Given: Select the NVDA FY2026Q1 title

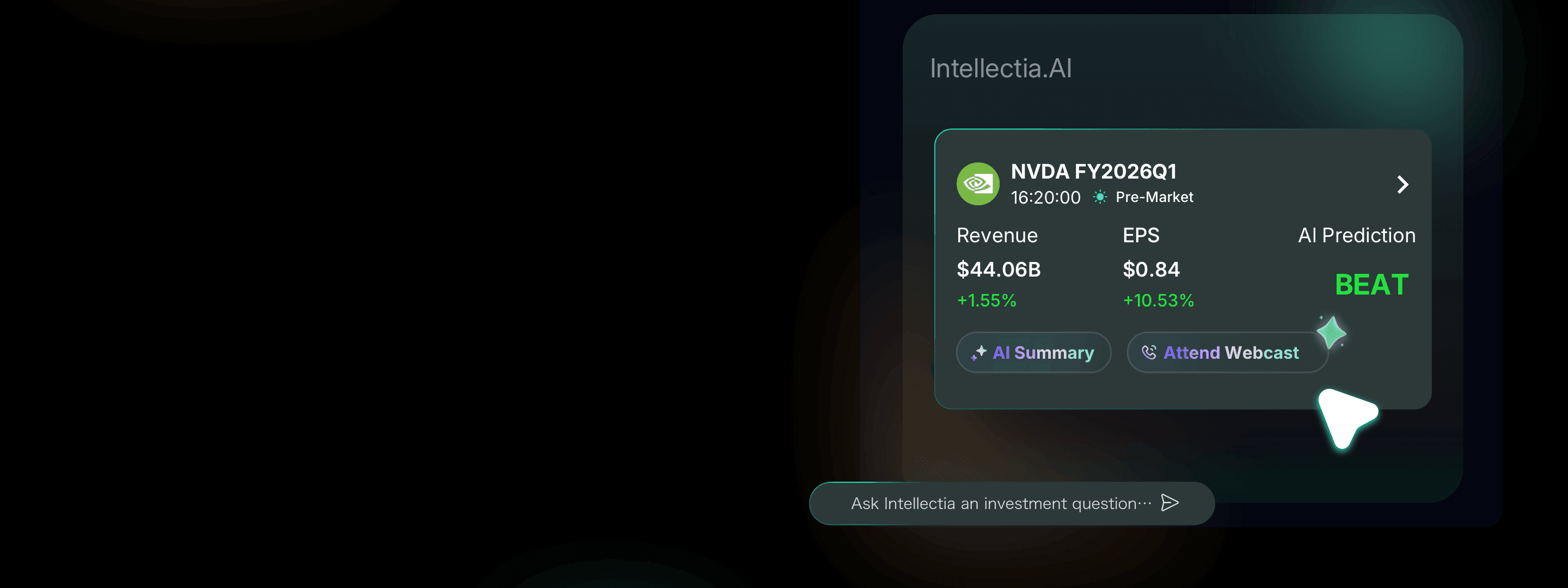Looking at the screenshot, I should pos(1093,171).
